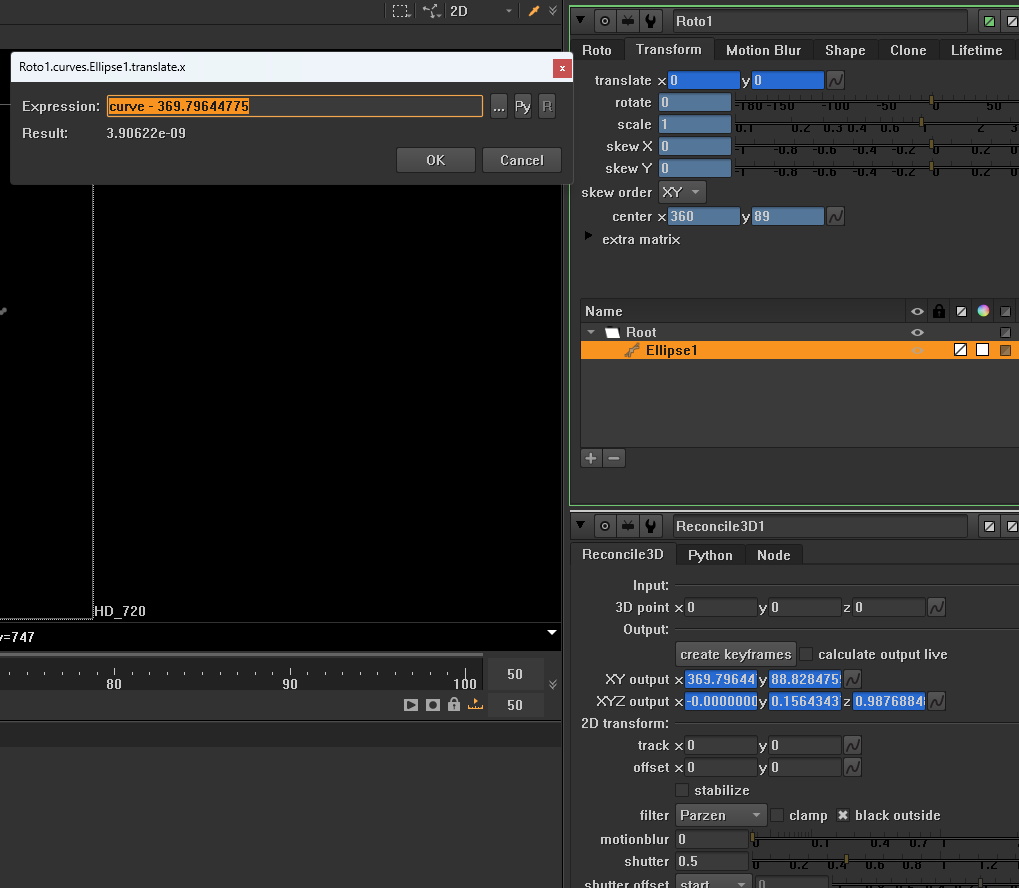Viewport: 1019px width, 888px height.
Task: Open the shutter offset start dropdown
Action: coord(714,883)
